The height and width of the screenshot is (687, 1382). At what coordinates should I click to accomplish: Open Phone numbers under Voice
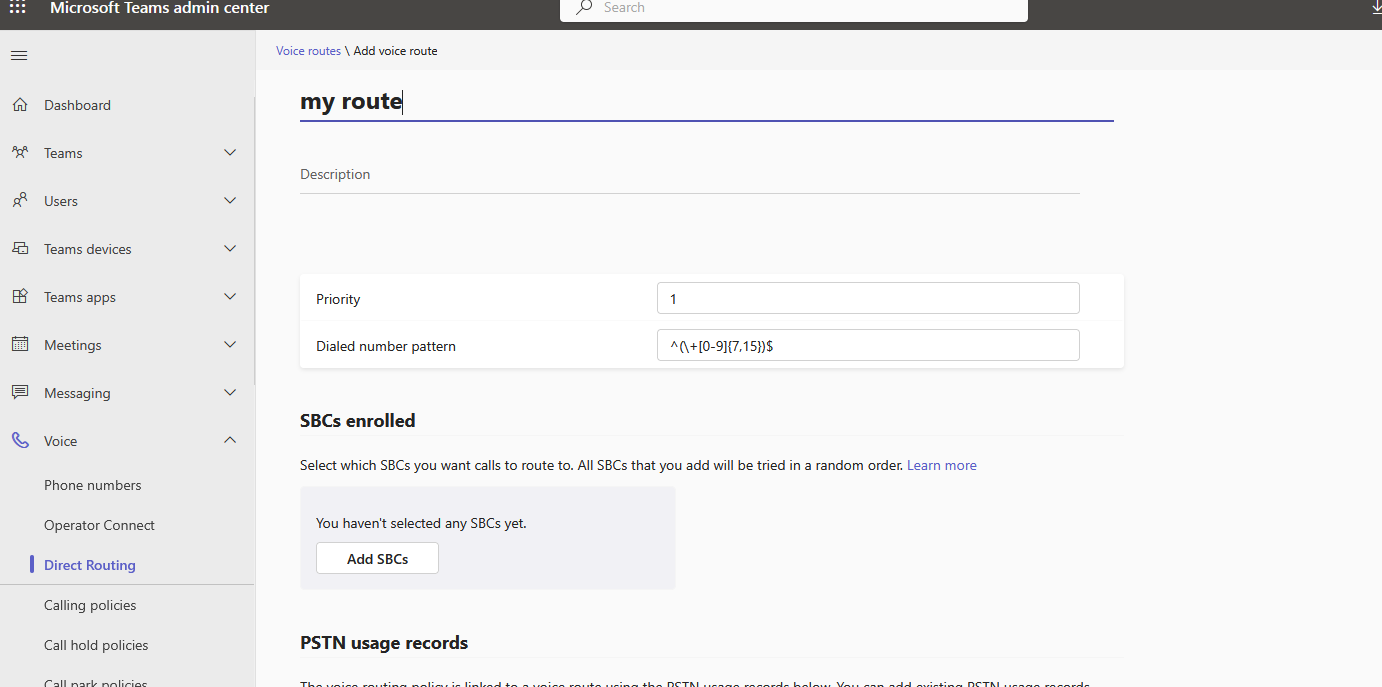93,485
